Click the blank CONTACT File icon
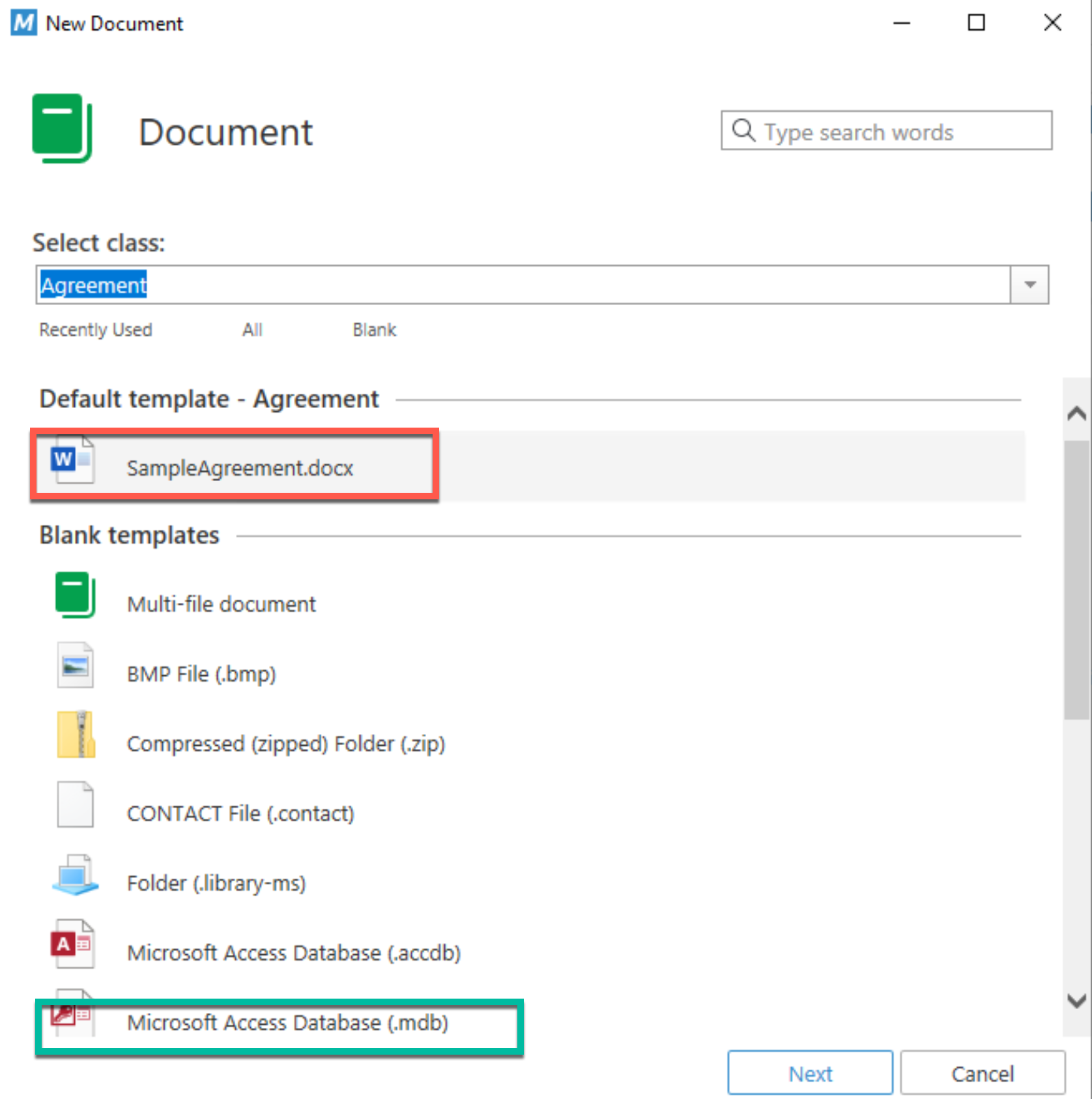Screen dimensions: 1092x1099 coord(75,804)
